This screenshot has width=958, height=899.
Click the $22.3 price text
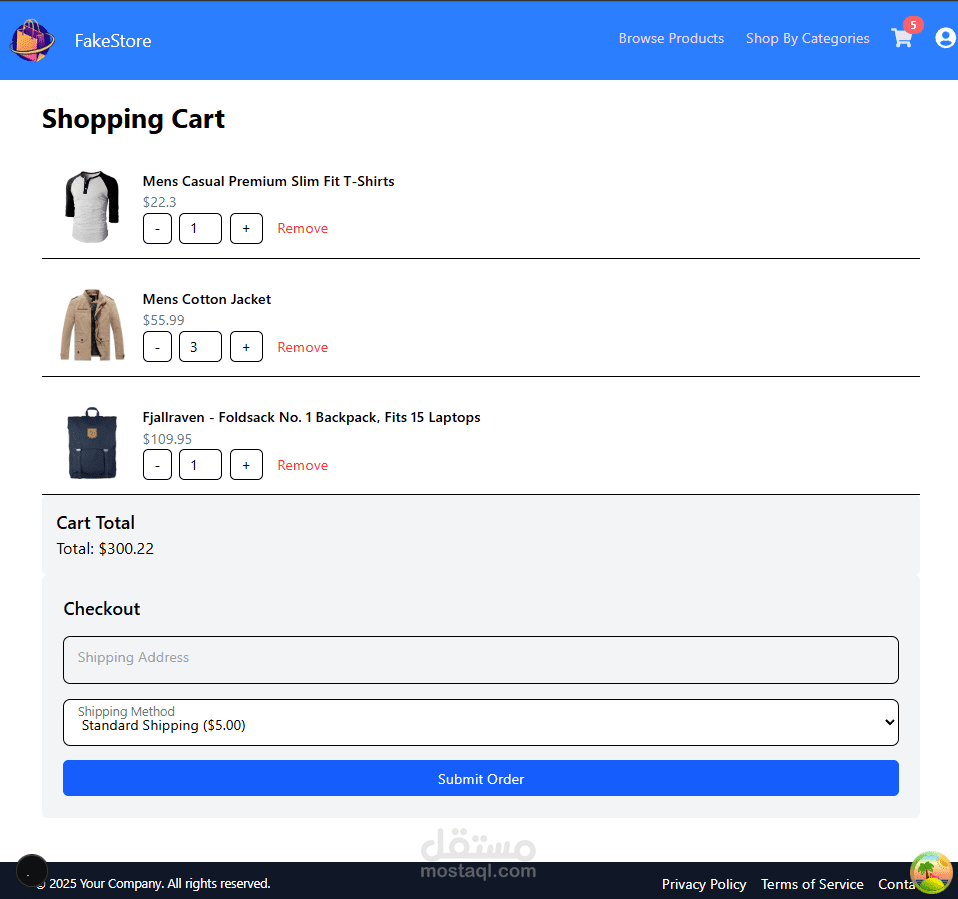click(x=159, y=202)
